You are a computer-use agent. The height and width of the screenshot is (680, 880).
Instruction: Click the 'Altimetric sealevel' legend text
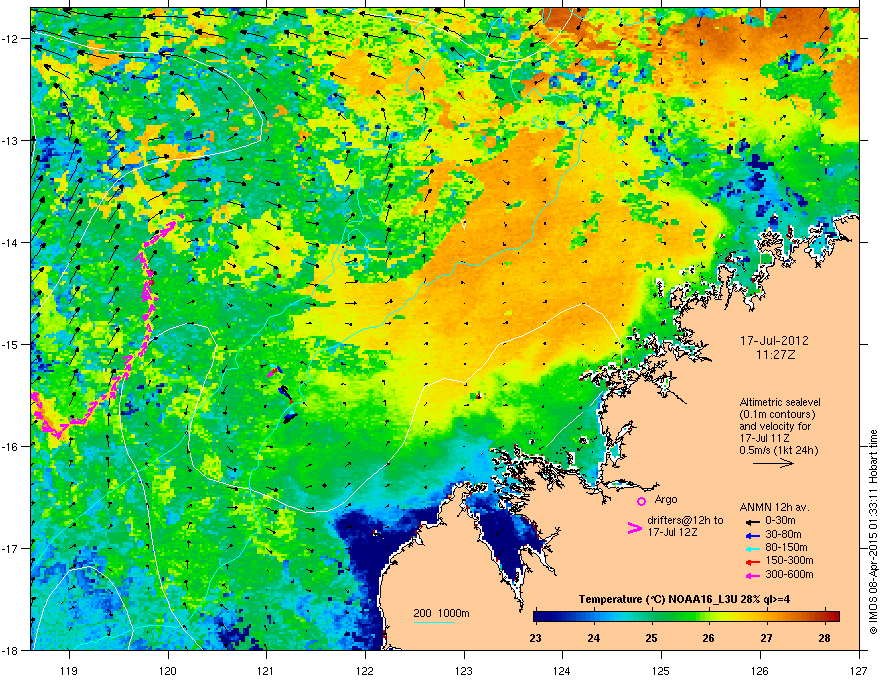click(x=780, y=402)
